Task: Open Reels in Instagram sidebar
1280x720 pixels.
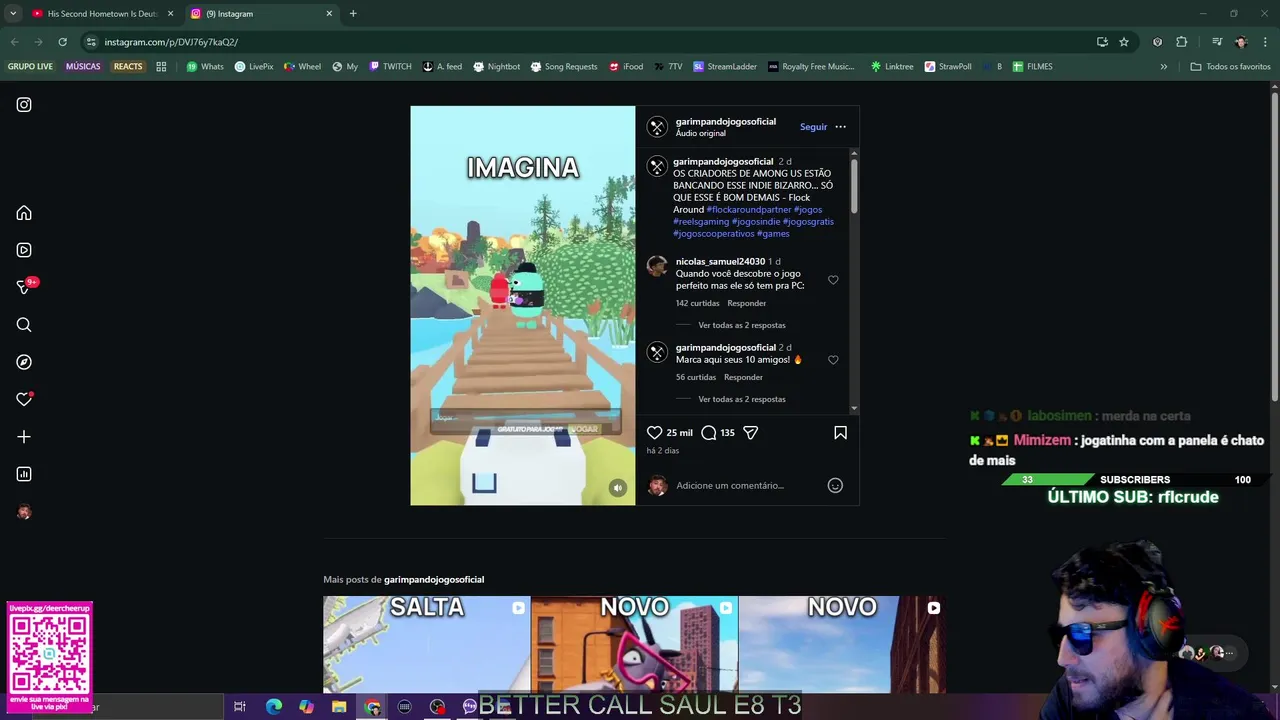Action: [x=24, y=250]
